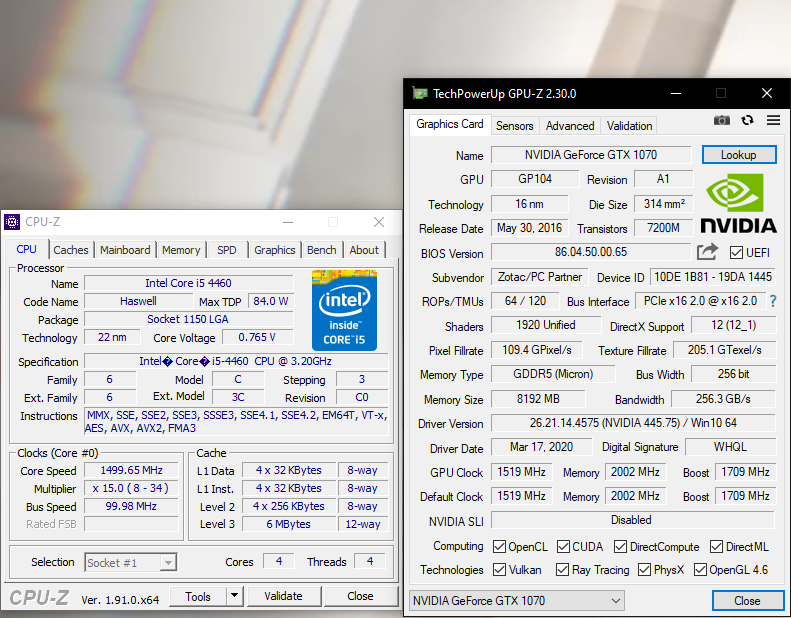Click the Bus Interface question mark
Image resolution: width=791 pixels, height=618 pixels.
pos(773,301)
